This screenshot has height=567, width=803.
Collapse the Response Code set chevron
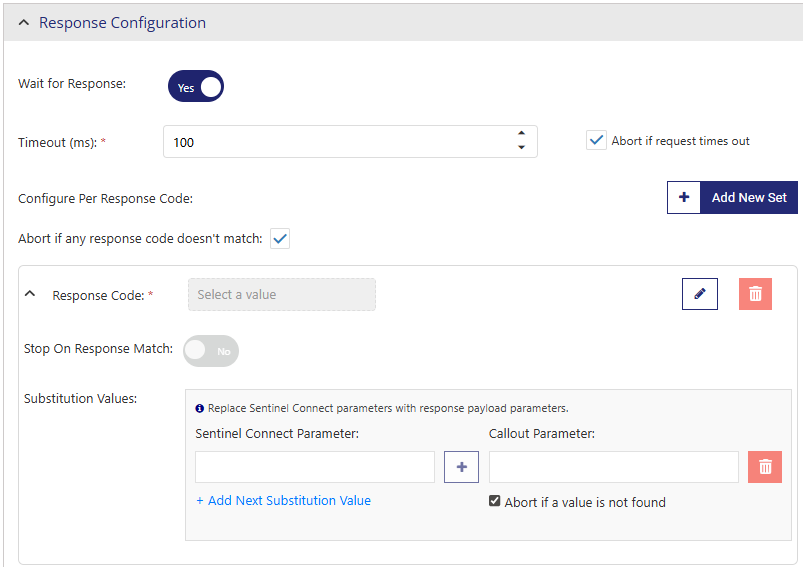(30, 295)
